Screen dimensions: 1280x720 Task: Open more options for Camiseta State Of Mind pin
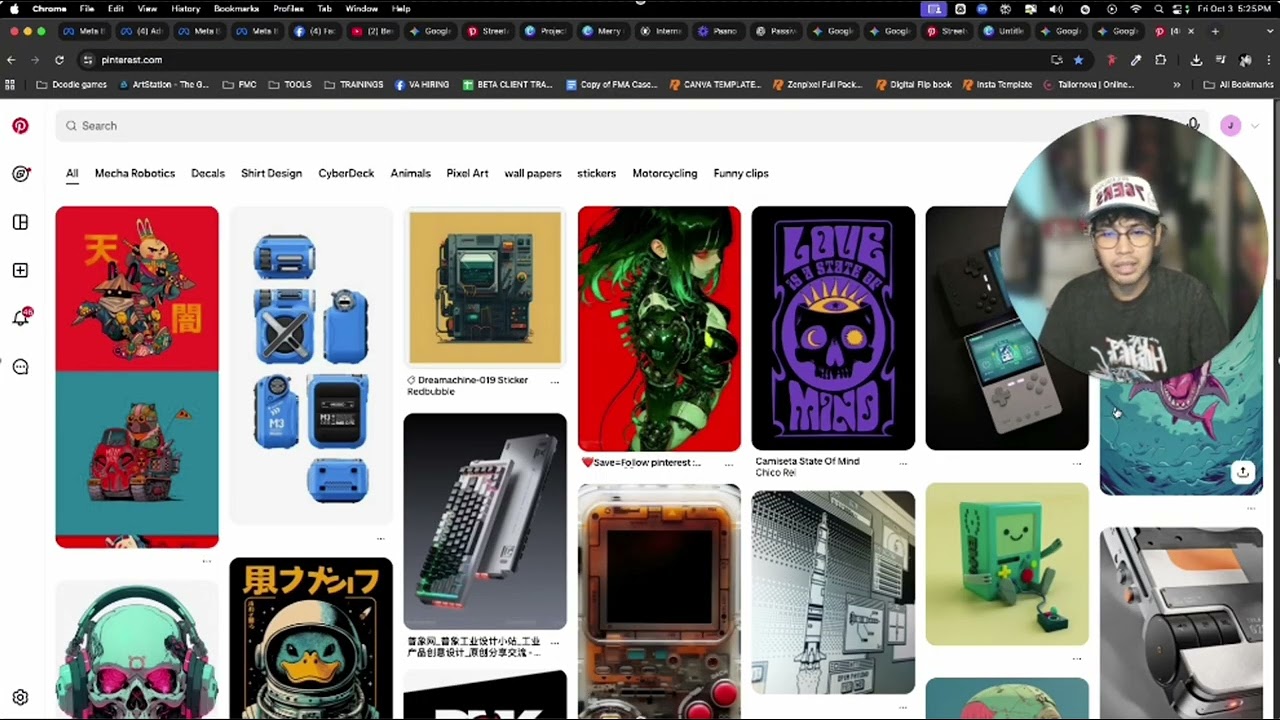pyautogui.click(x=903, y=463)
